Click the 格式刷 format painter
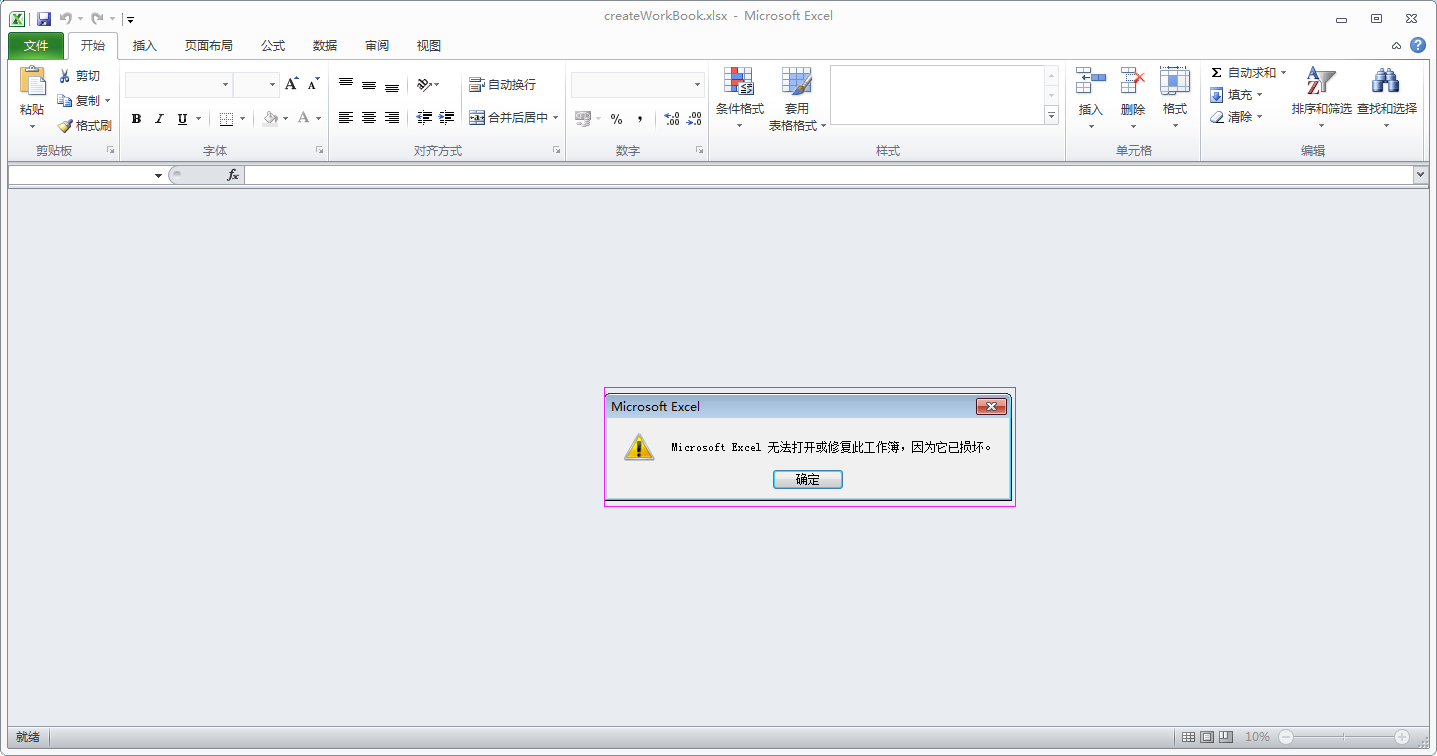Image resolution: width=1437 pixels, height=756 pixels. click(x=84, y=126)
